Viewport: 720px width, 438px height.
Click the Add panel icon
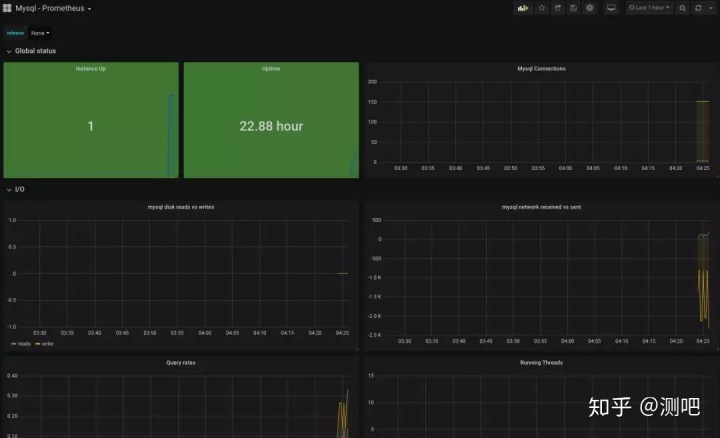tap(523, 8)
